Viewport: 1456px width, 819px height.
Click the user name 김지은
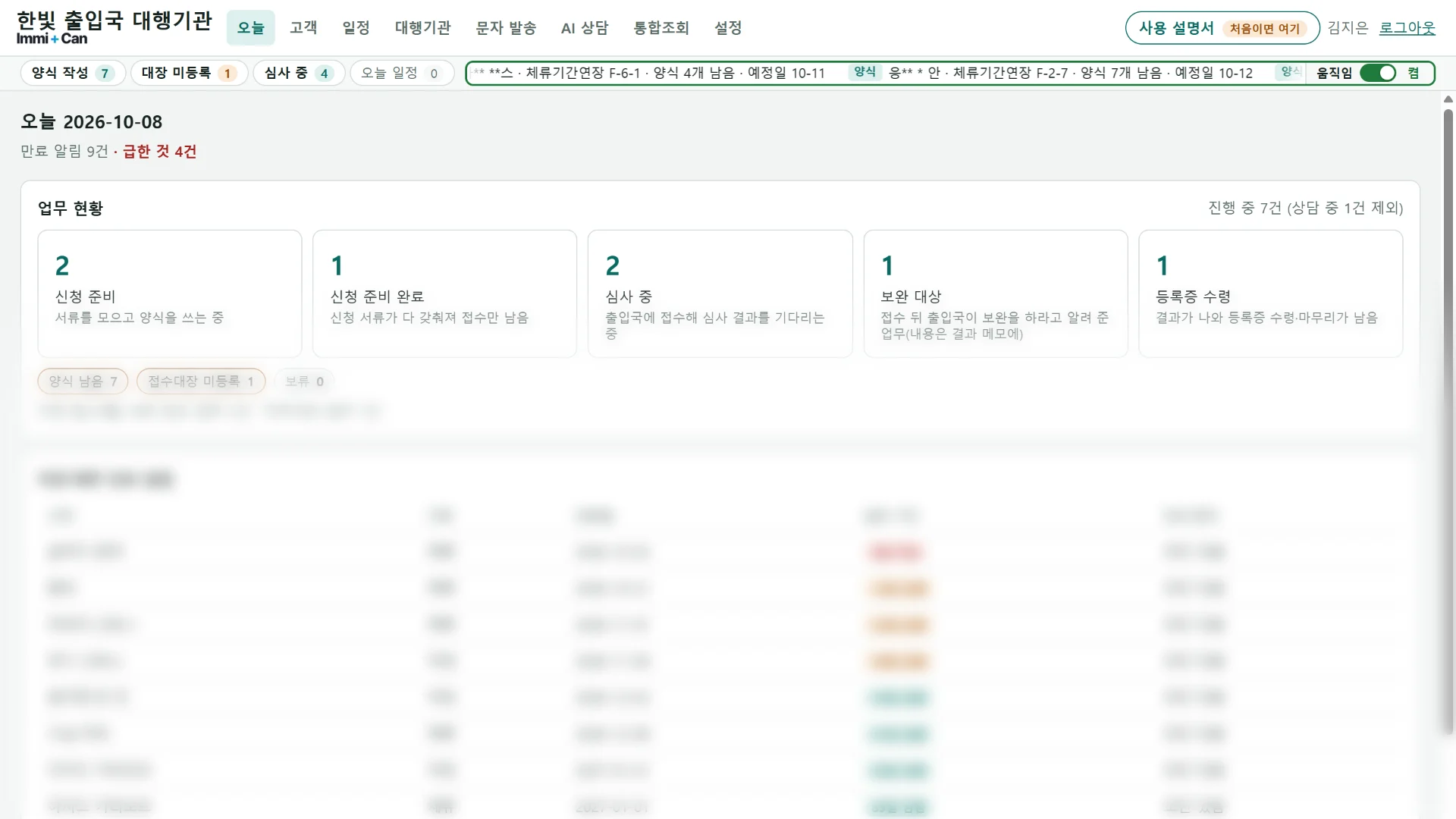pos(1348,28)
